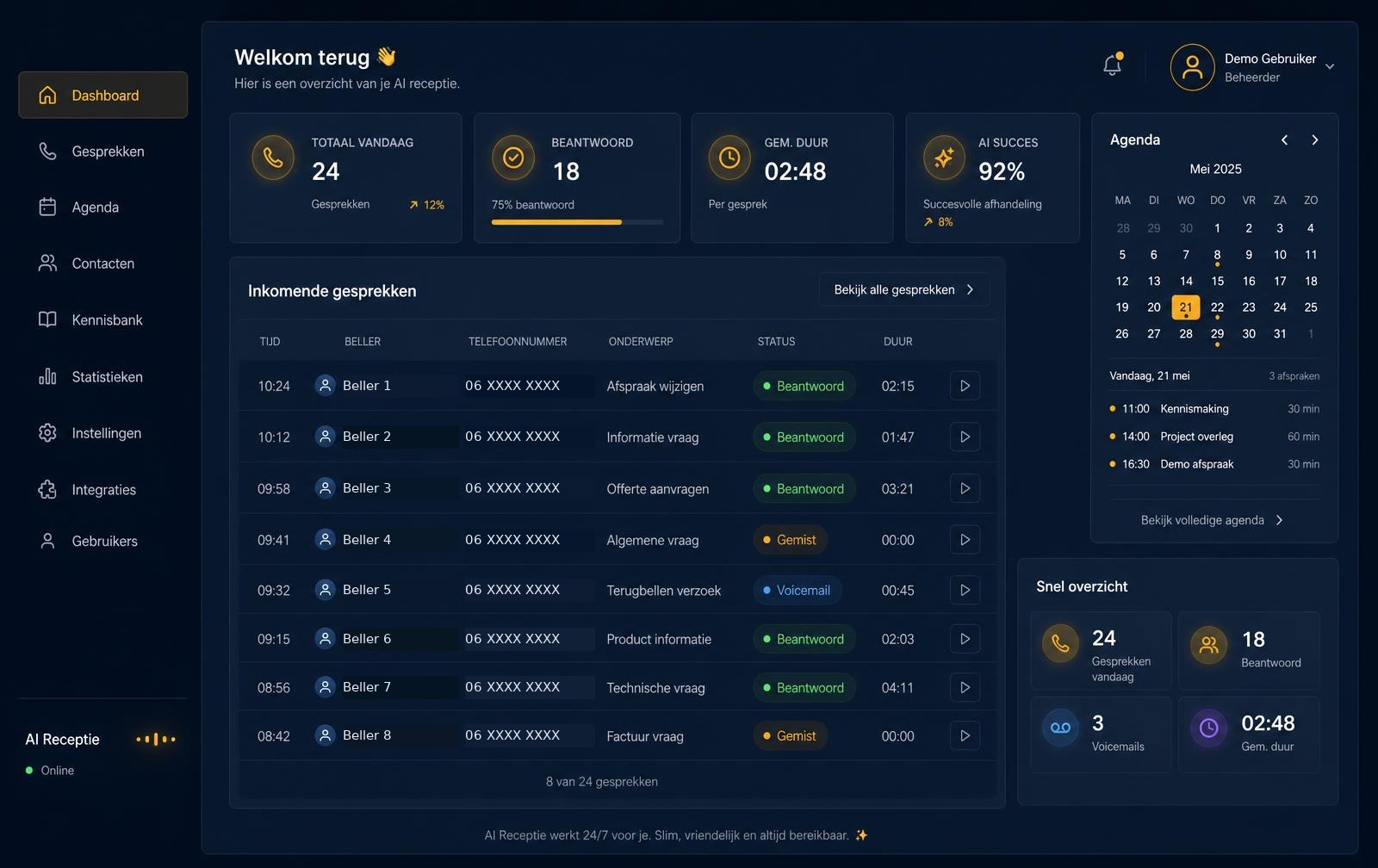This screenshot has width=1378, height=868.
Task: Click the clock icon on Gem. Duur card
Action: click(729, 158)
